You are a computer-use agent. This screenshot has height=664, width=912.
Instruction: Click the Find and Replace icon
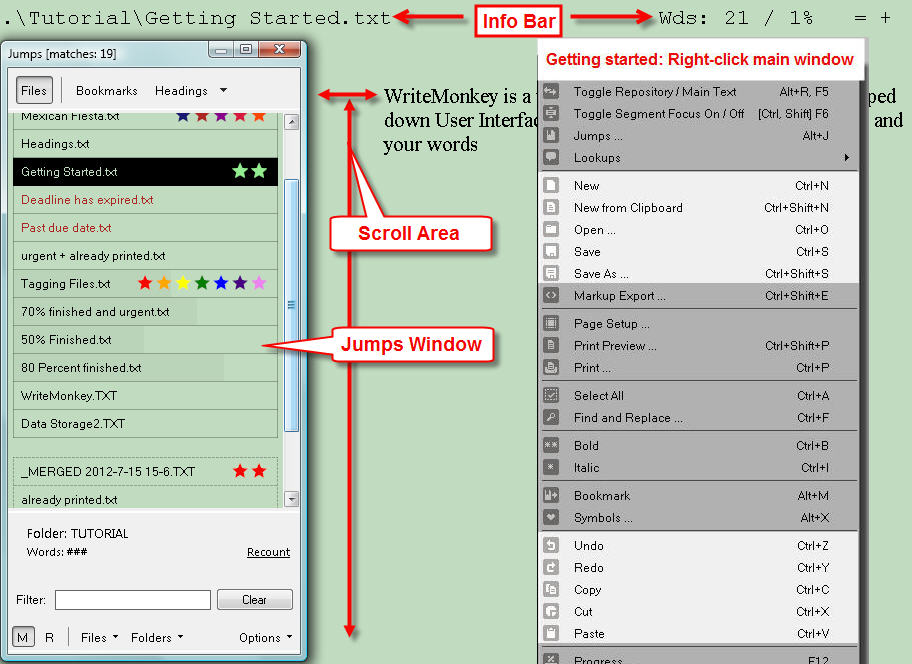point(551,417)
